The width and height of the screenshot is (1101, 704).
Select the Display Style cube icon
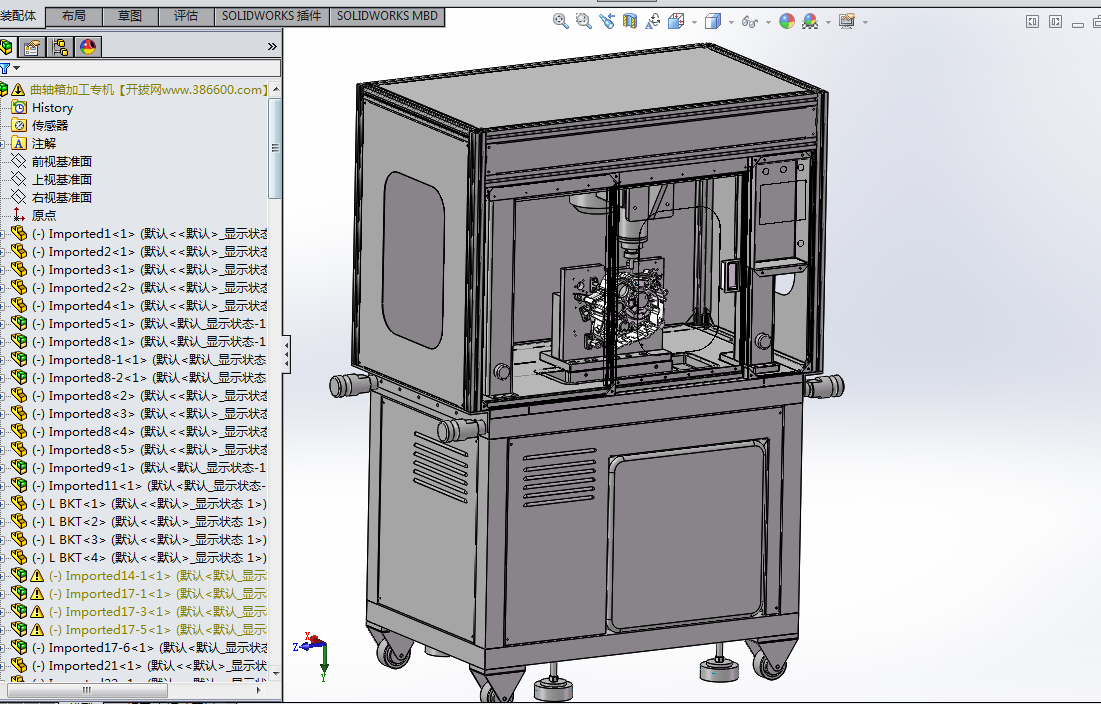711,20
